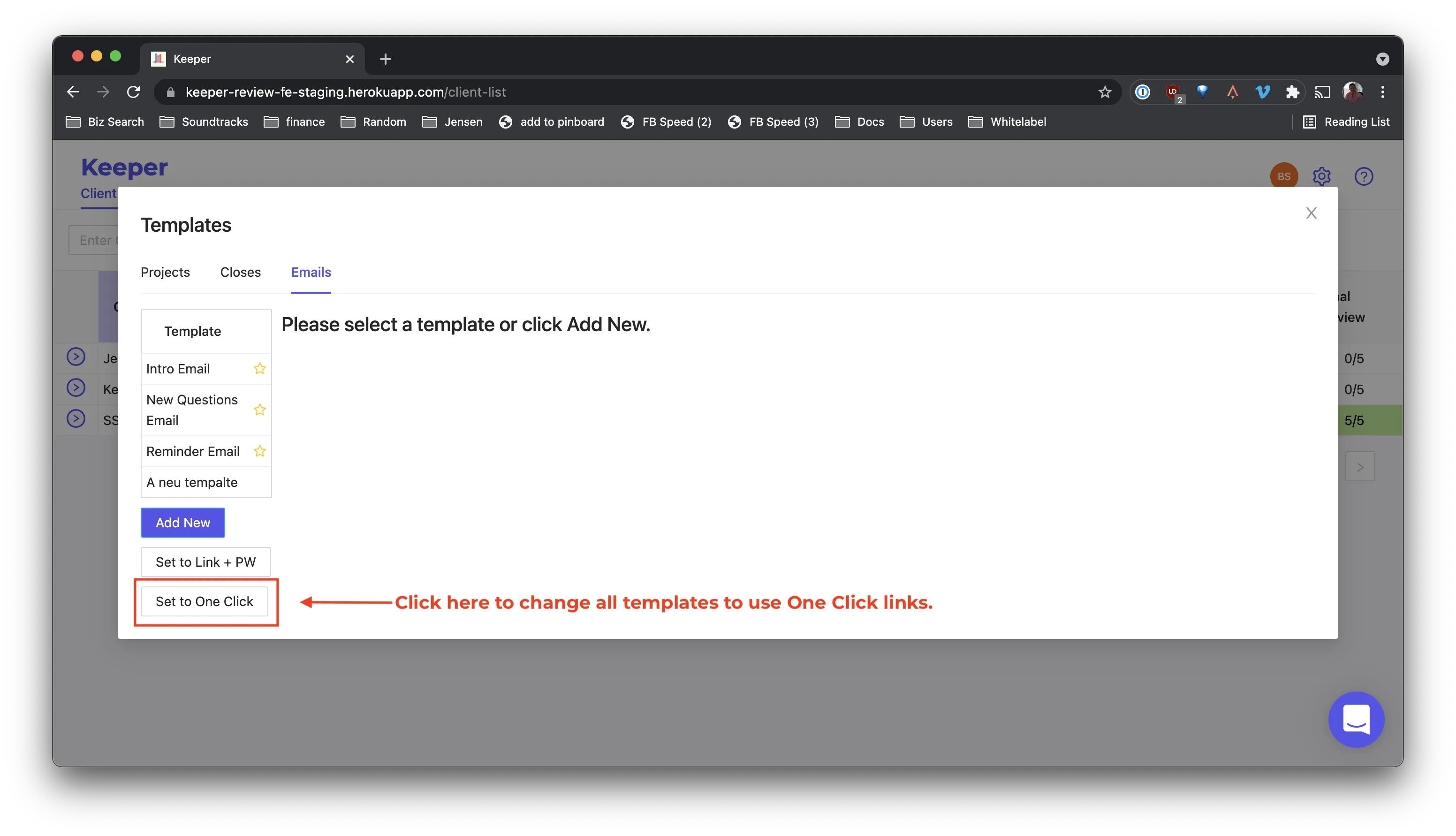Close the Keeper browser tab

349,59
